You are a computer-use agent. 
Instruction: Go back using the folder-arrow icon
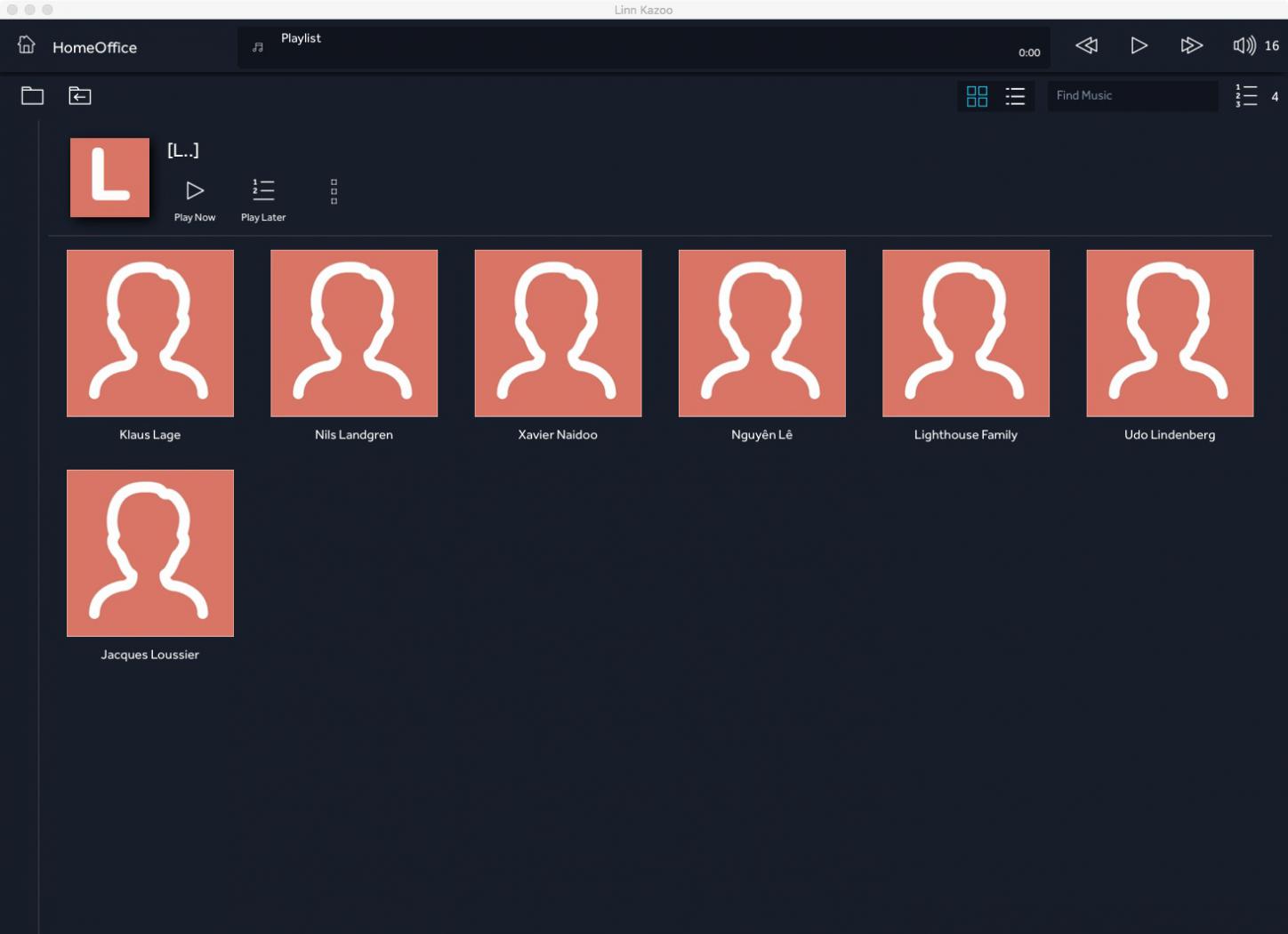tap(80, 96)
